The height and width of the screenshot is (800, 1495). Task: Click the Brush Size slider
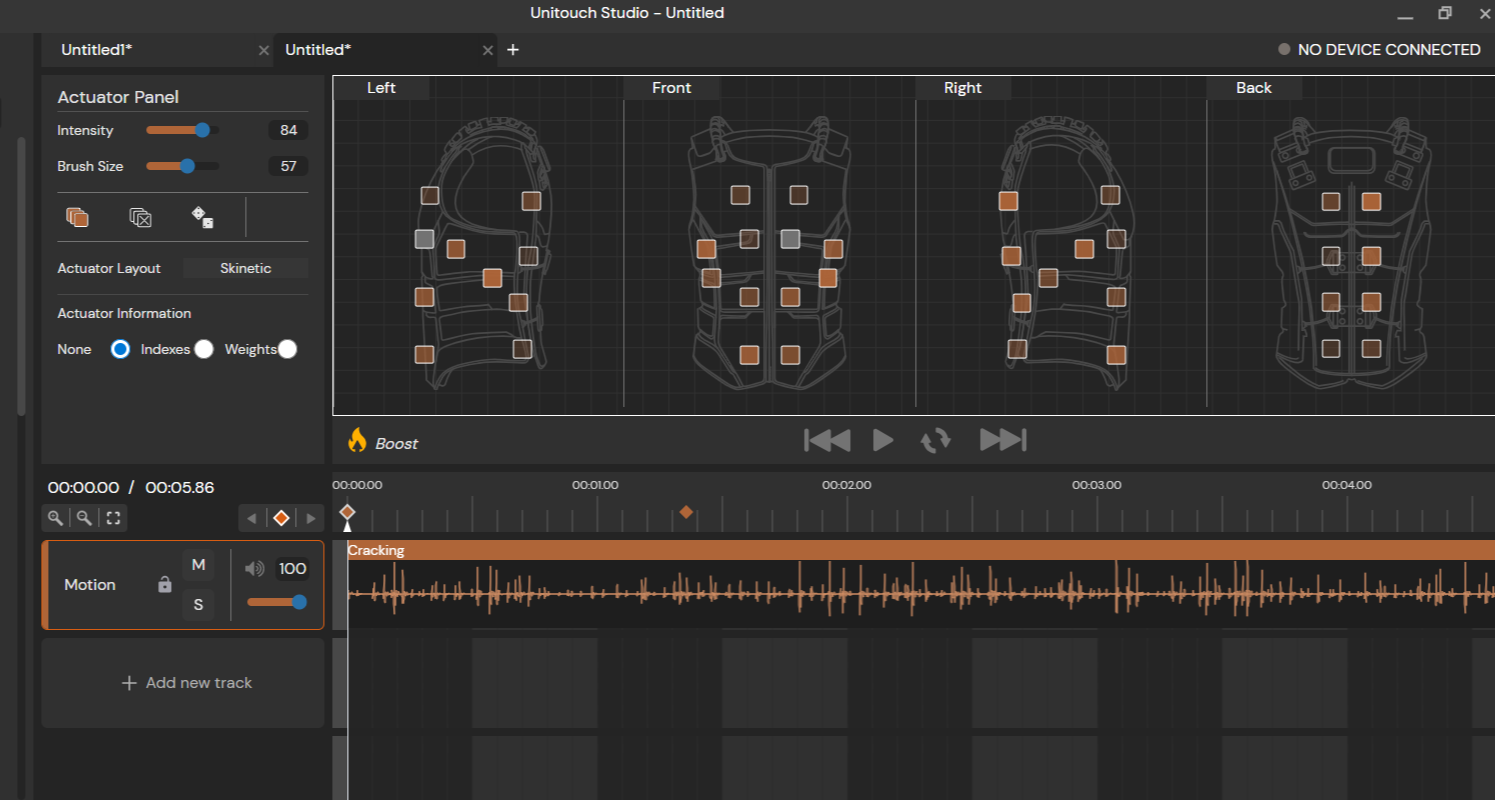(x=182, y=166)
